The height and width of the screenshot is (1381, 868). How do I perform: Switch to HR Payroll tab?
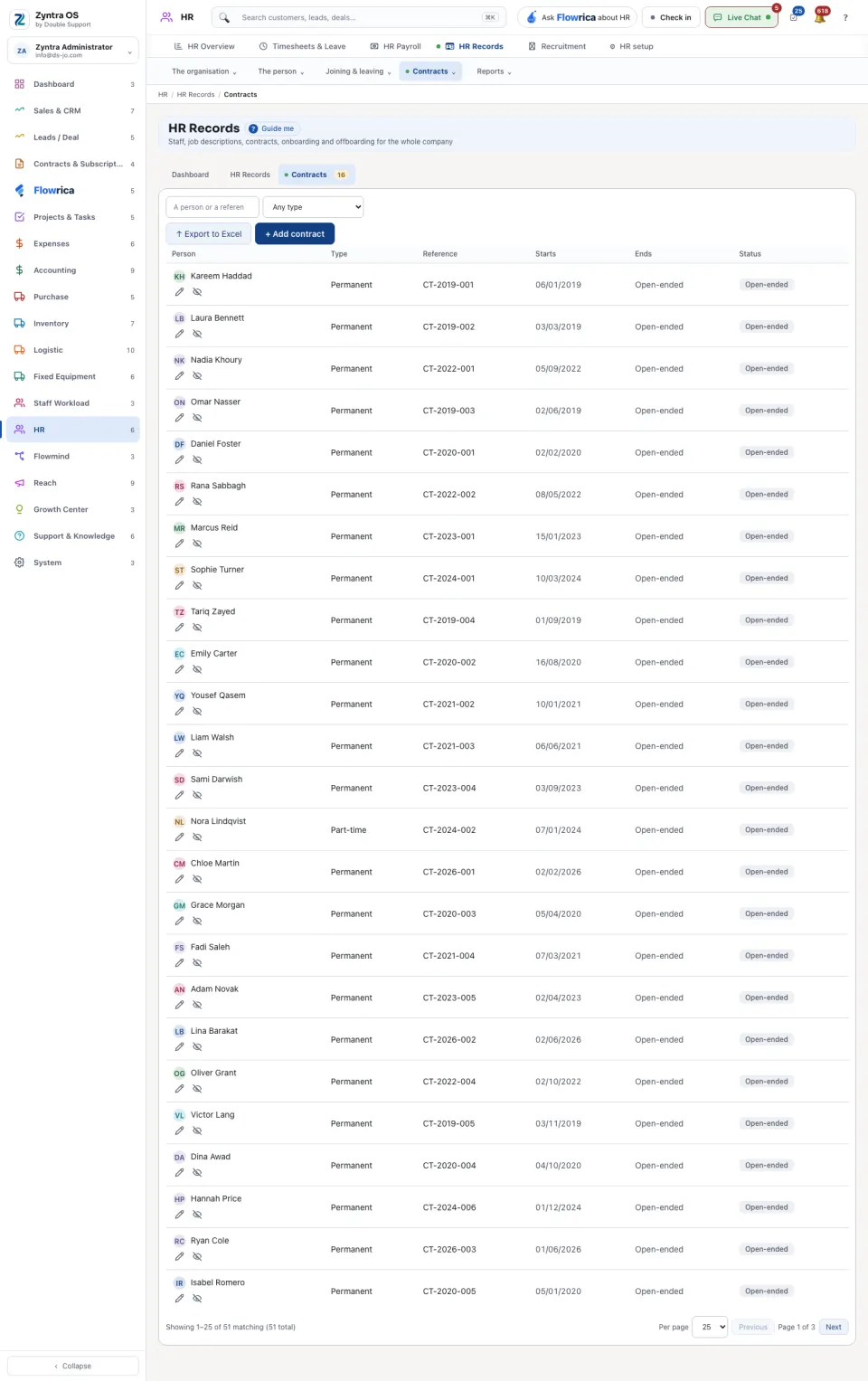coord(396,46)
